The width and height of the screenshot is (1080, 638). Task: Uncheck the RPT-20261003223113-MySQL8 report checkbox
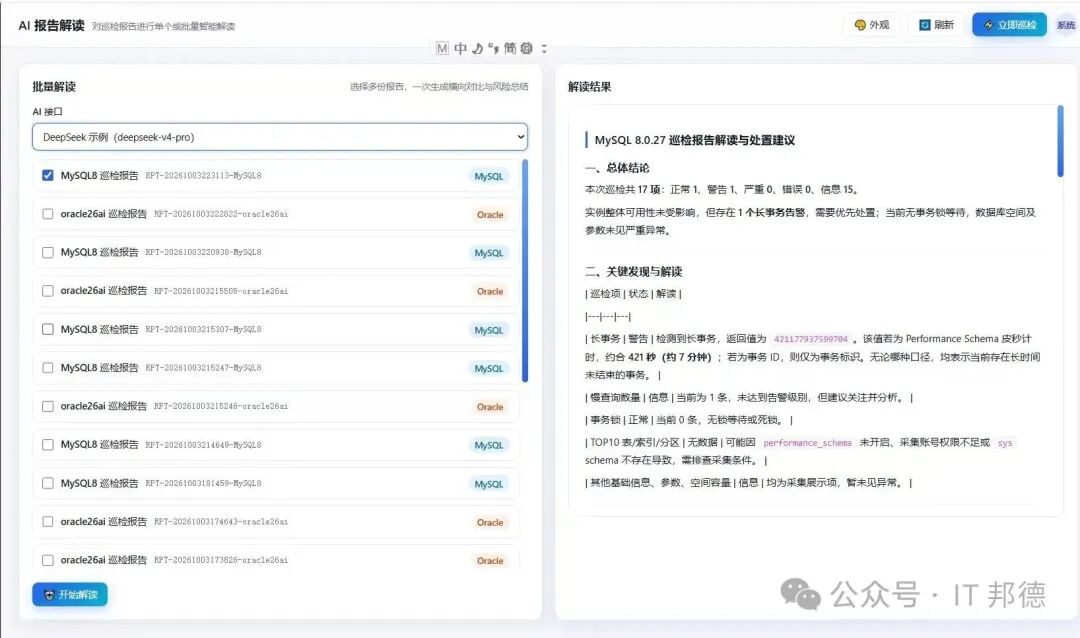48,176
